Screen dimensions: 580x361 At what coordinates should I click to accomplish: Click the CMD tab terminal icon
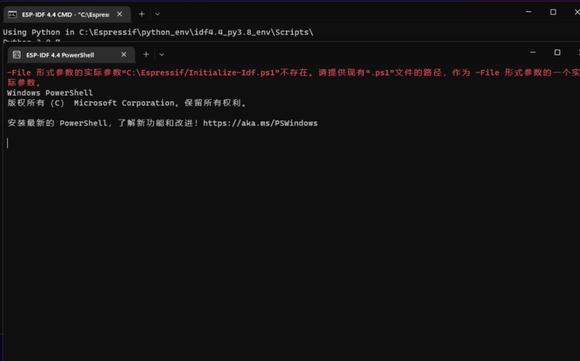12,14
